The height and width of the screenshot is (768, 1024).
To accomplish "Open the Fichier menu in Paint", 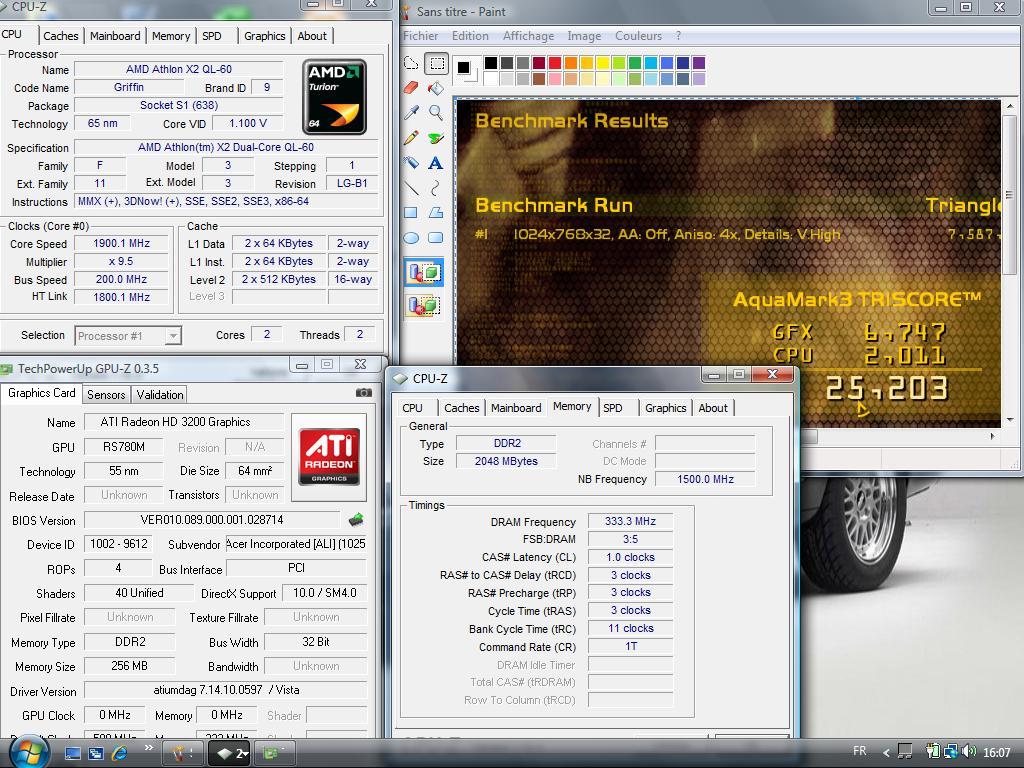I will coord(421,36).
